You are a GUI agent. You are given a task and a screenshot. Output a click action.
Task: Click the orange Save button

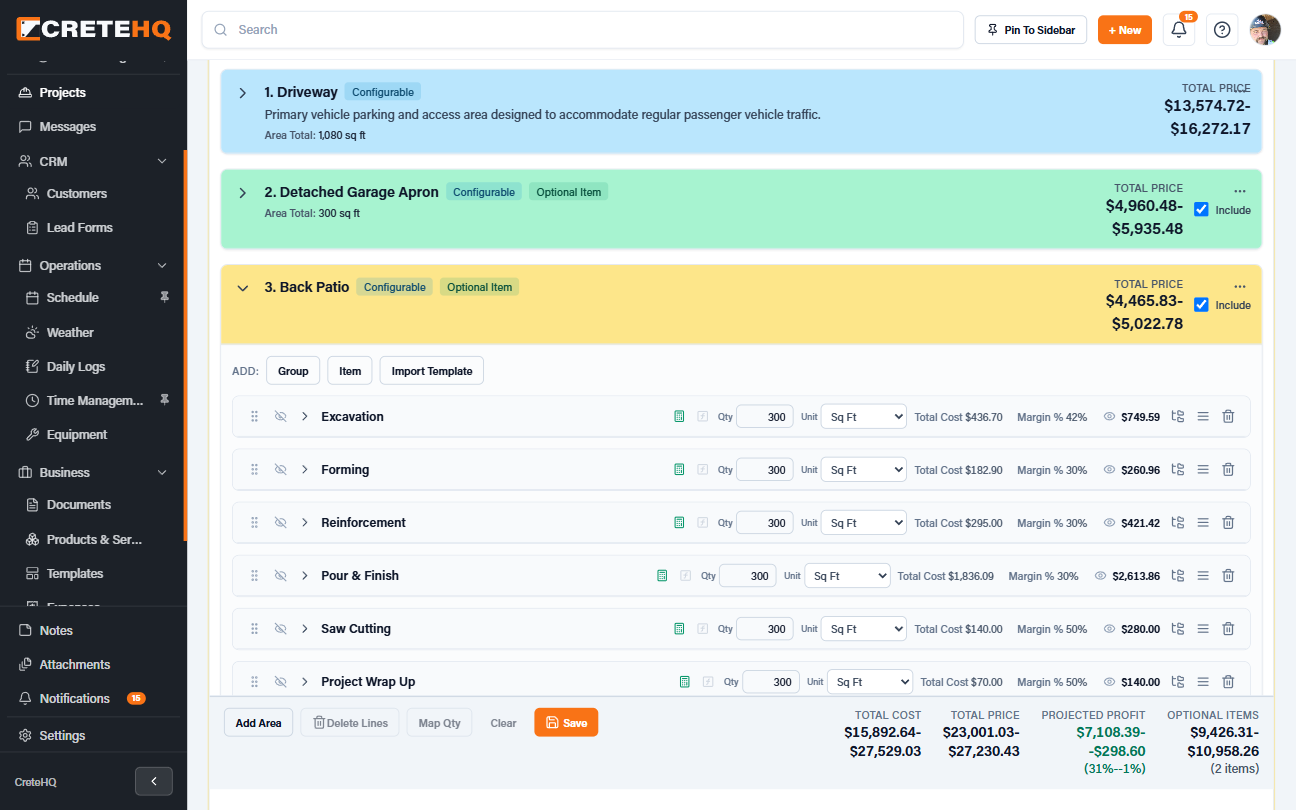tap(566, 722)
